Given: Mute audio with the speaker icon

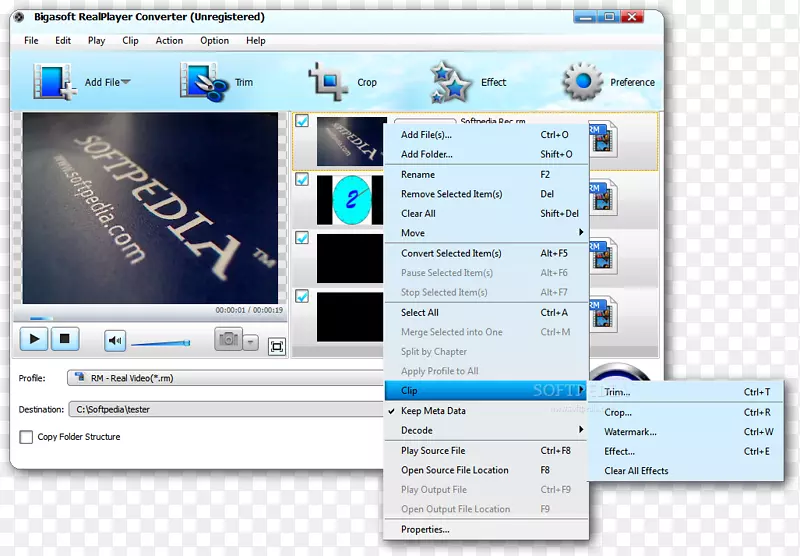Looking at the screenshot, I should pos(115,341).
